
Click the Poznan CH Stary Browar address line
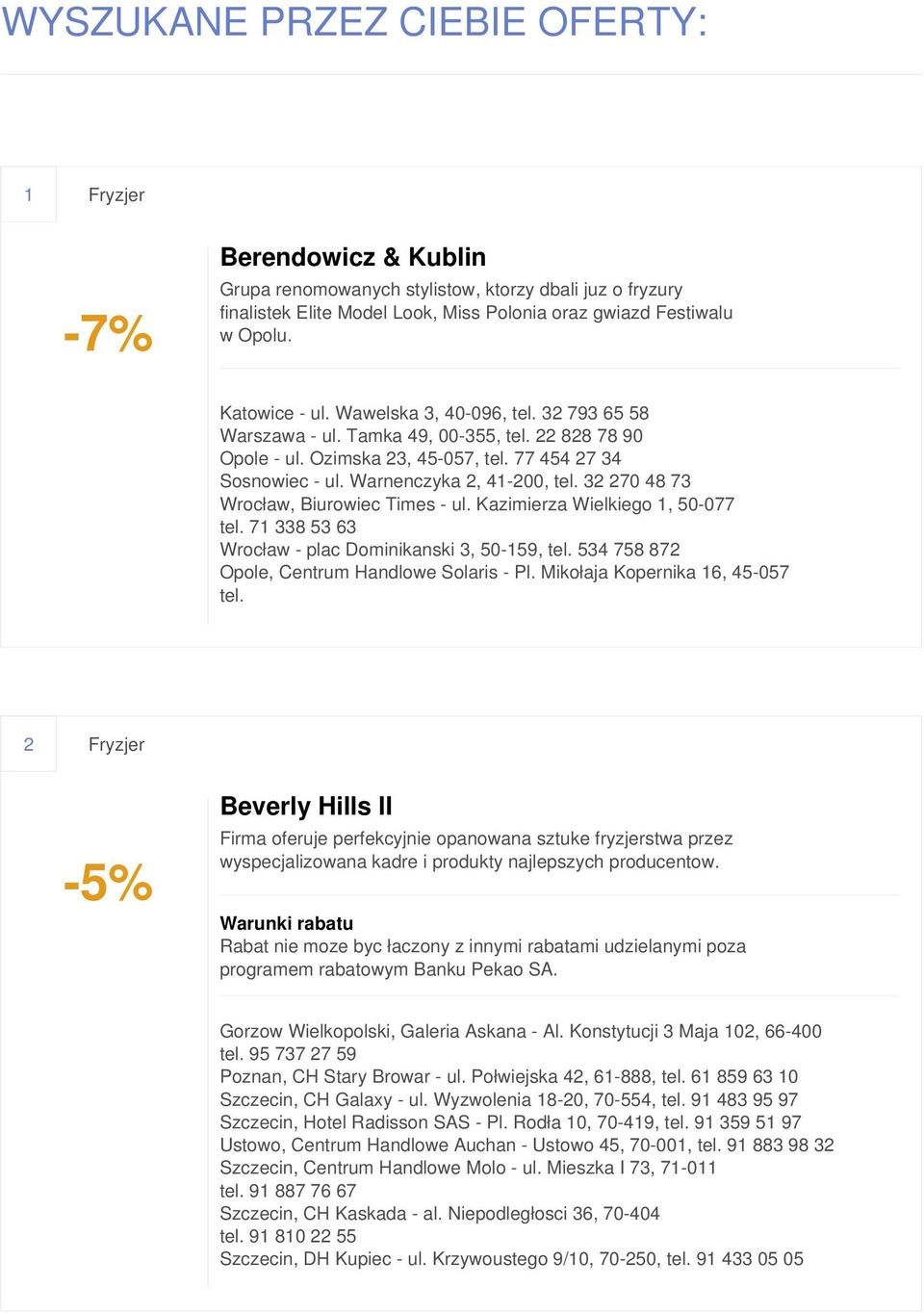coord(509,1076)
